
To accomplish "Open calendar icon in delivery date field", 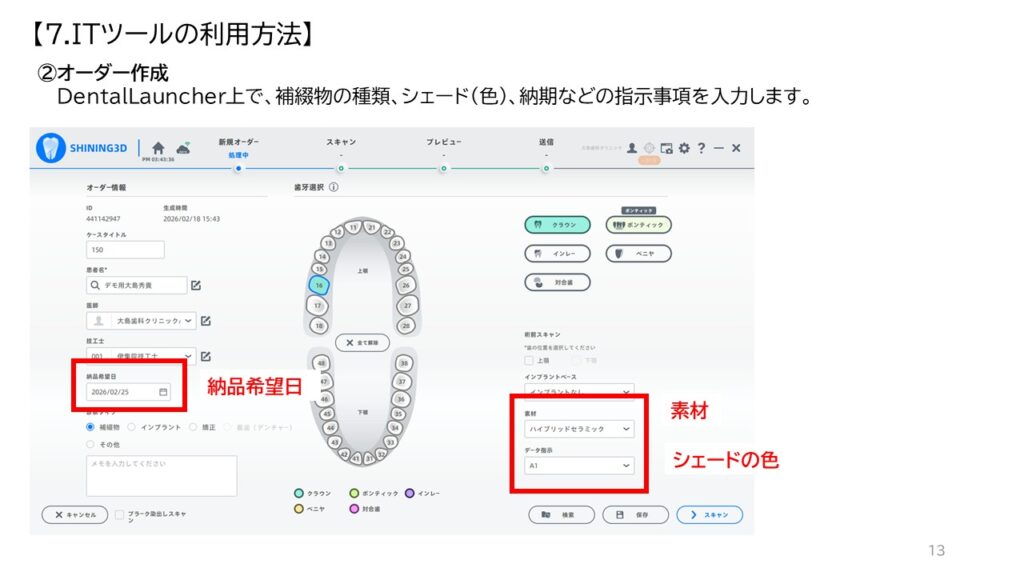I will pos(163,392).
